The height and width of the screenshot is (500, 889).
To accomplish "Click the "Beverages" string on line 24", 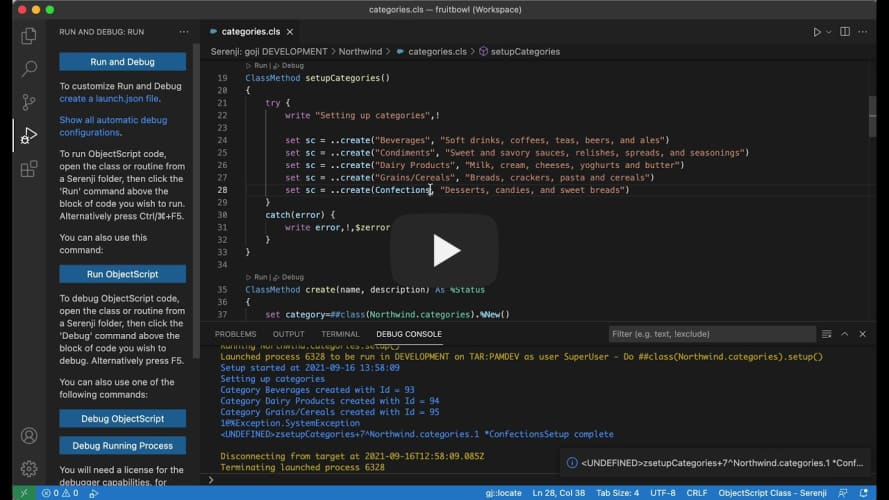I will tap(402, 141).
